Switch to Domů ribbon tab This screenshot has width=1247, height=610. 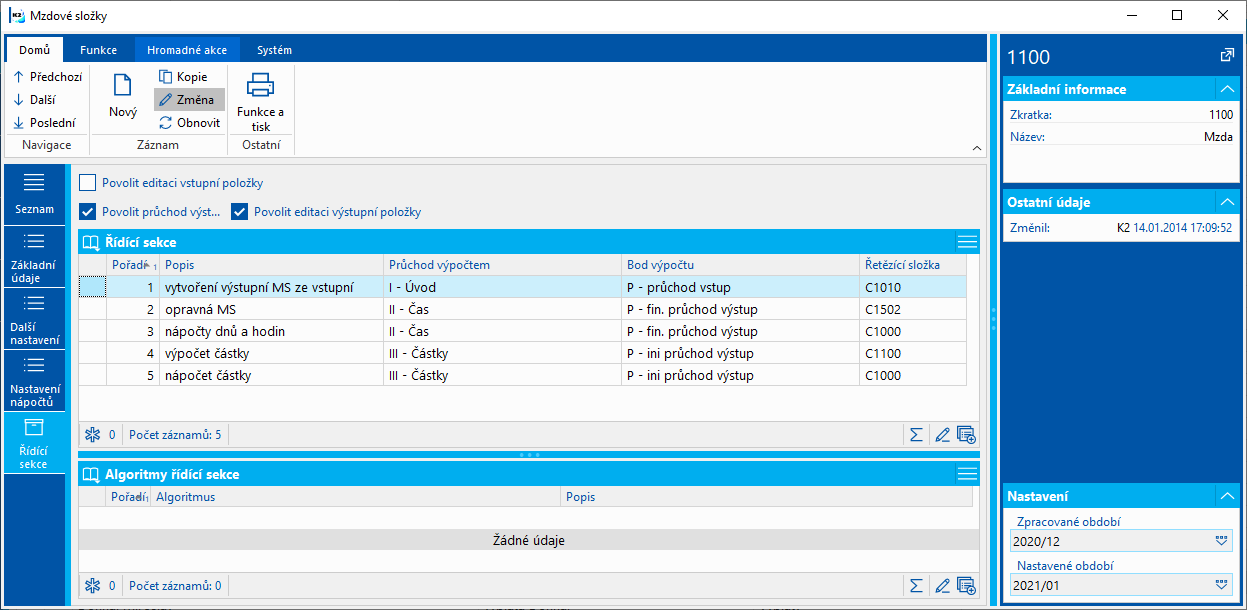point(35,49)
